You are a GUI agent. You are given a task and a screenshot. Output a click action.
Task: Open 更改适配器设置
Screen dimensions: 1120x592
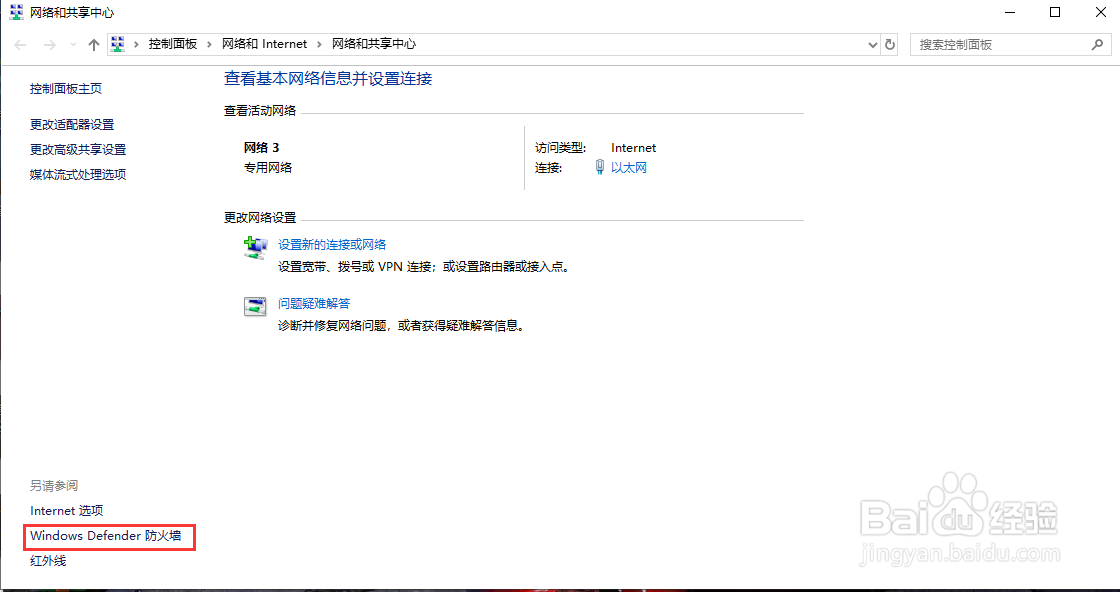pyautogui.click(x=73, y=124)
